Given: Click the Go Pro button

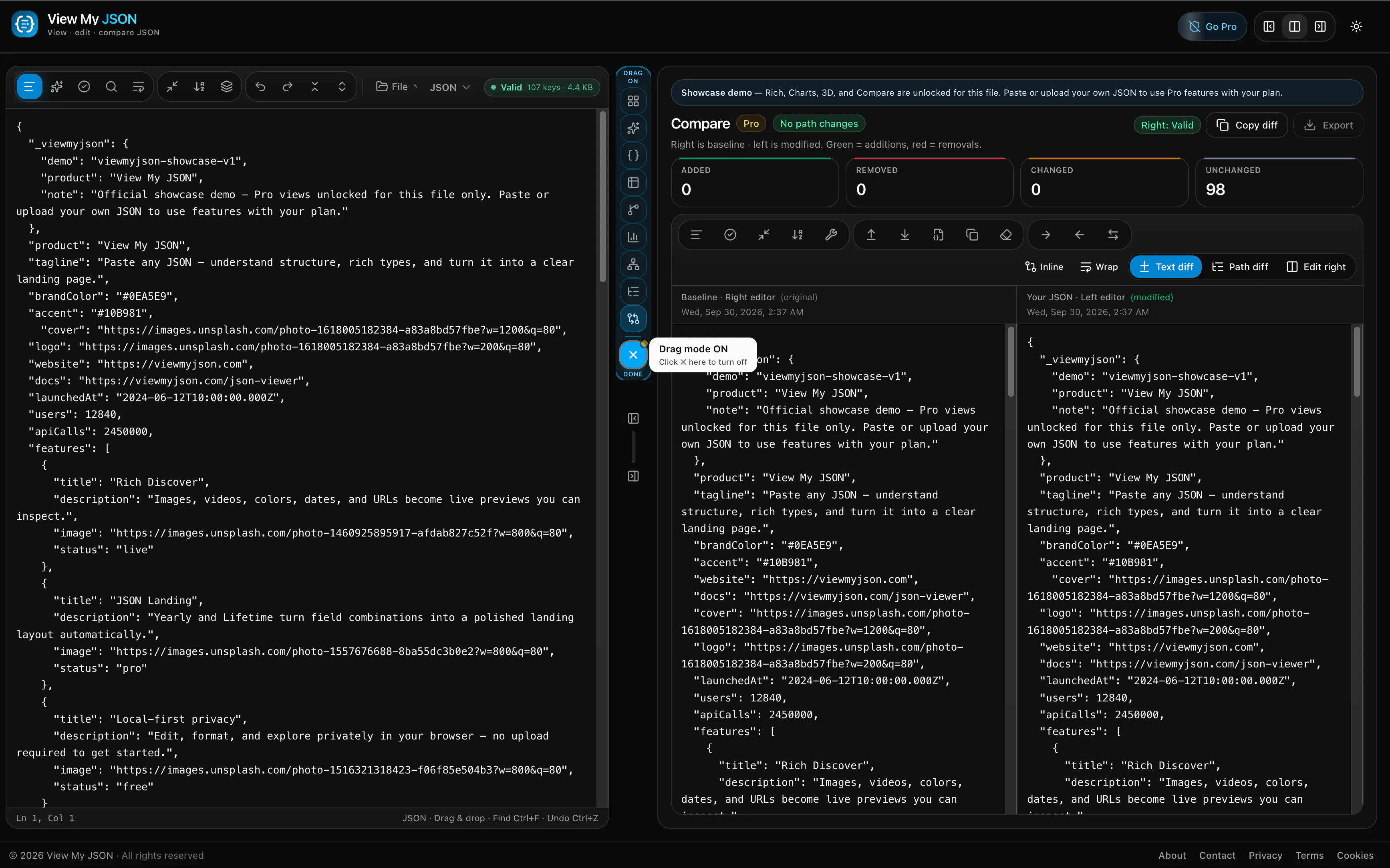Looking at the screenshot, I should coord(1212,26).
